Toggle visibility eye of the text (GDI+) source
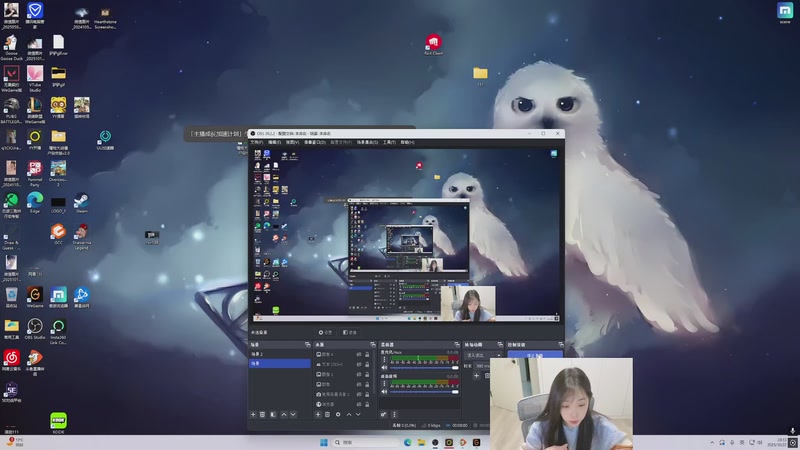This screenshot has width=800, height=450. point(359,364)
